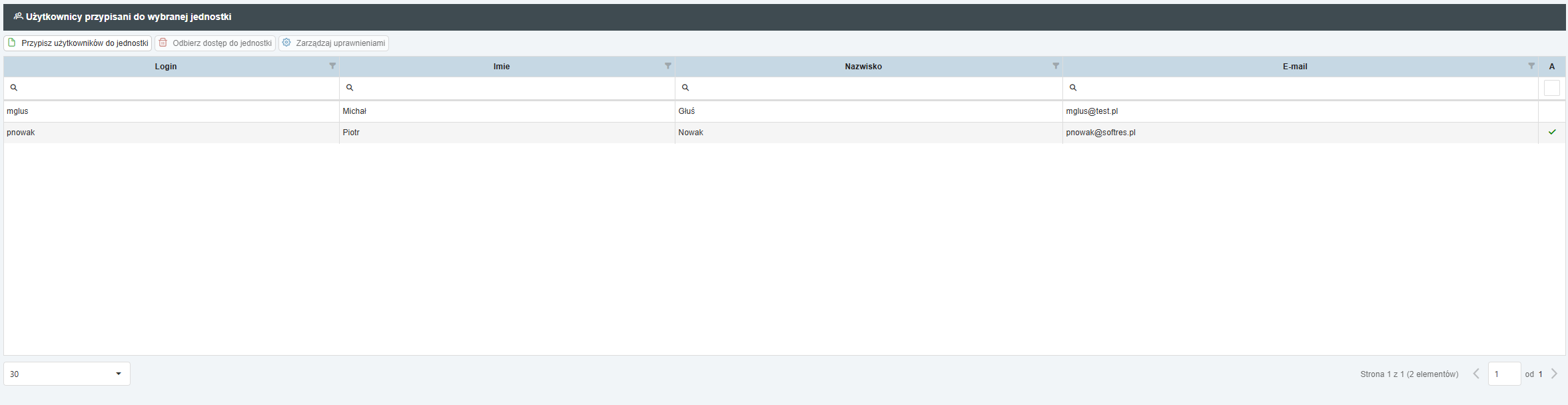Go to previous page arrow

[1476, 374]
